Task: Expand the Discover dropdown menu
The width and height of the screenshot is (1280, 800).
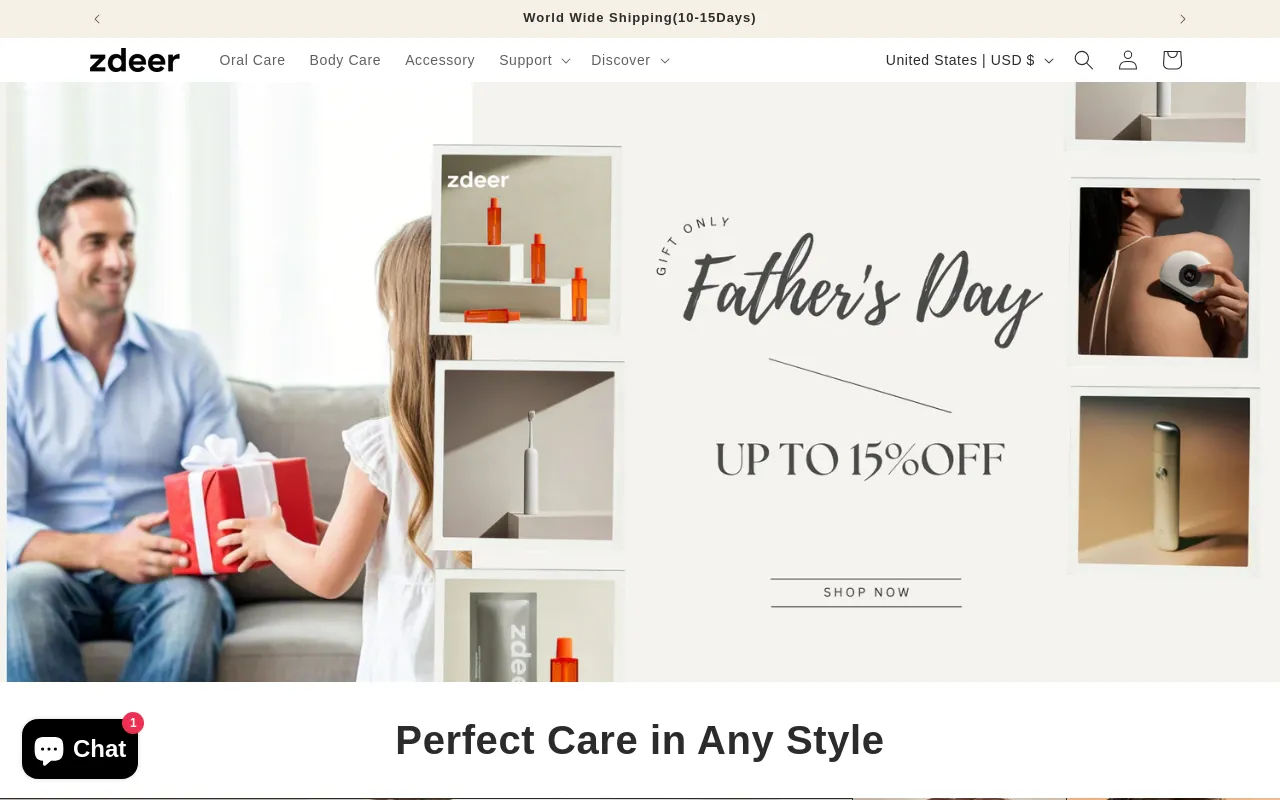Action: (630, 60)
